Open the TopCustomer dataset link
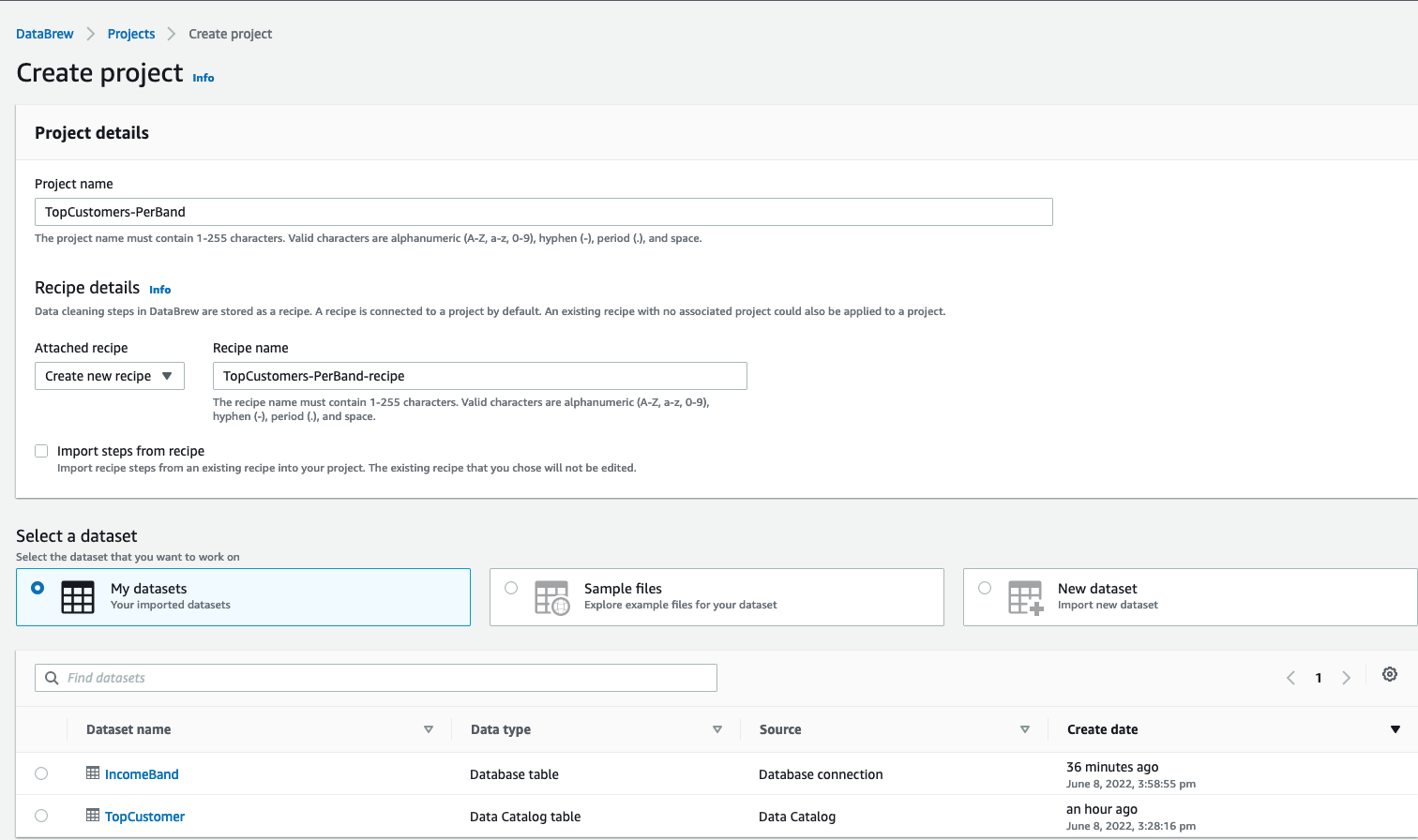 click(x=144, y=817)
